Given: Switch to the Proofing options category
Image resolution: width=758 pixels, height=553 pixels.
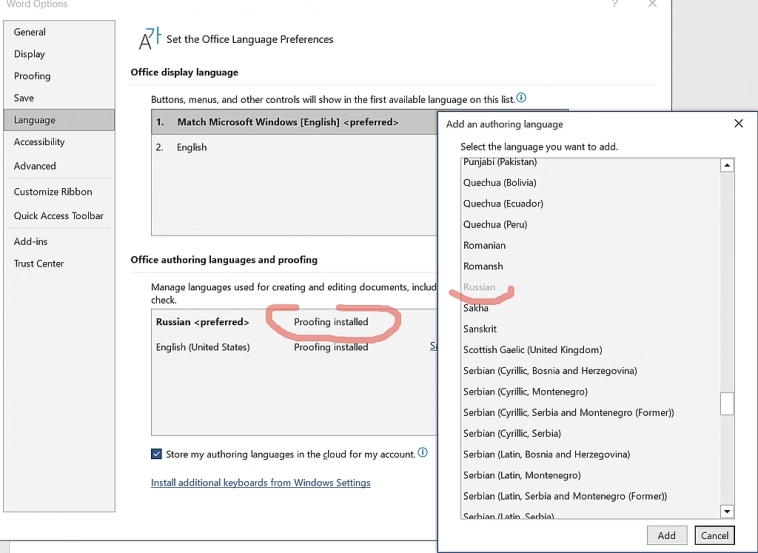Looking at the screenshot, I should coord(32,76).
